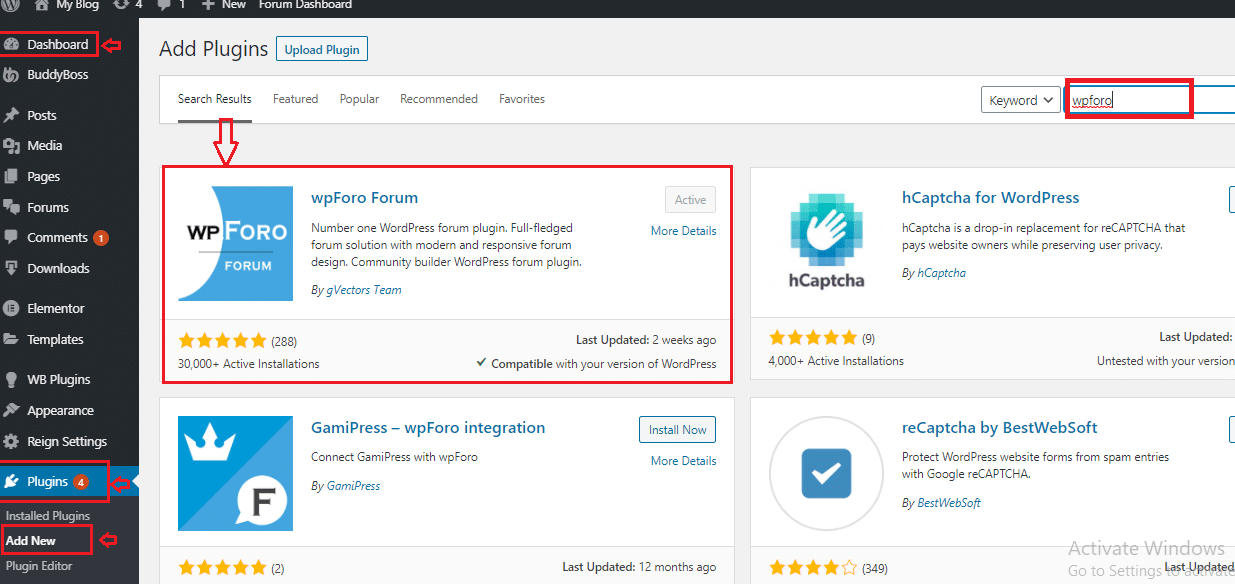Viewport: 1235px width, 584px height.
Task: Click the gVectors Team author link
Action: pyautogui.click(x=363, y=290)
